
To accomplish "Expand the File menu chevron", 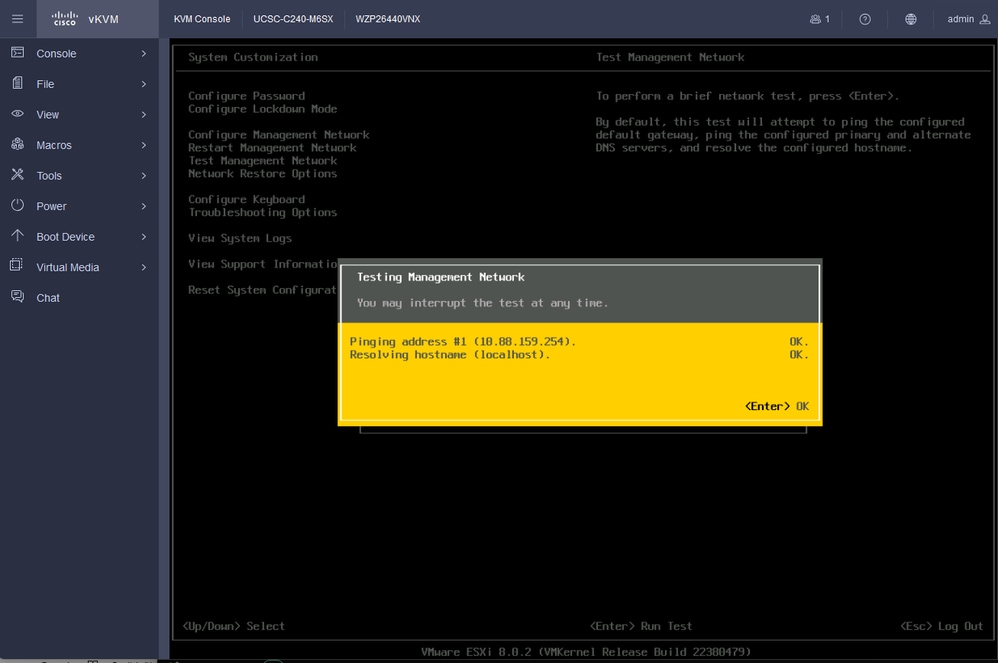I will [143, 84].
